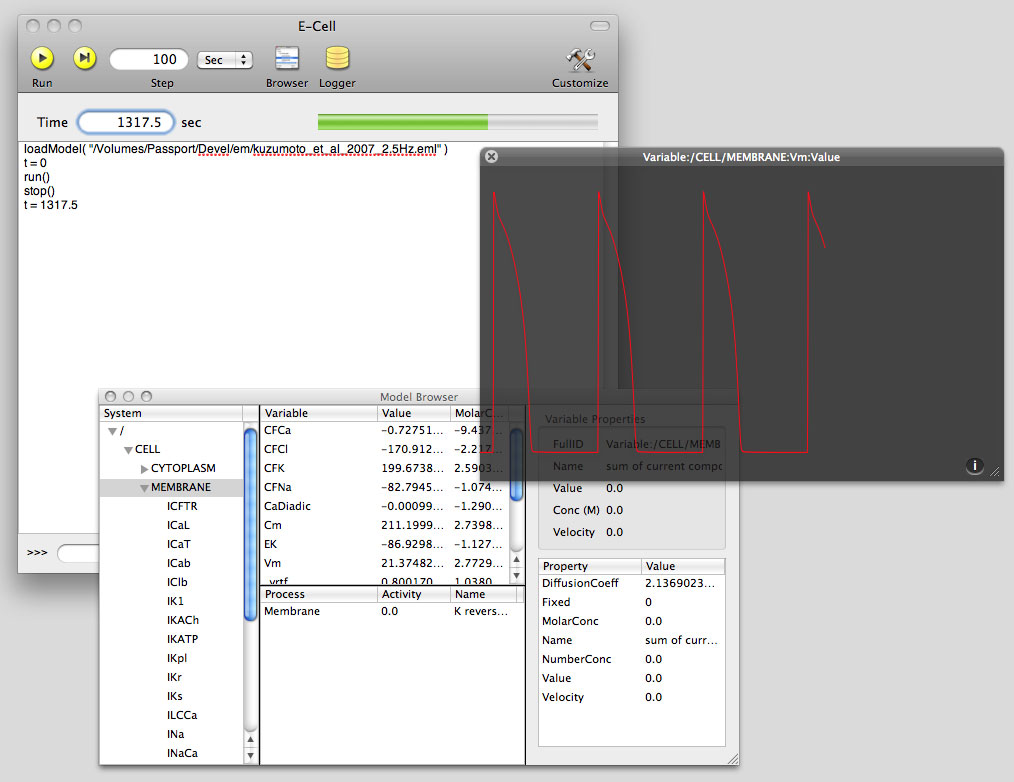Viewport: 1014px width, 782px height.
Task: Open the Model Browser icon
Action: coord(287,59)
